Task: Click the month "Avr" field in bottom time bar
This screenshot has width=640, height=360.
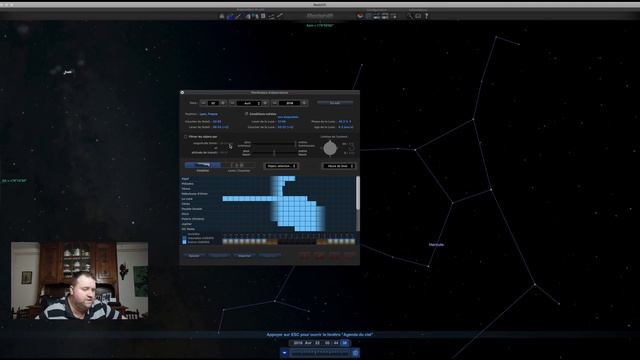Action: click(x=308, y=343)
